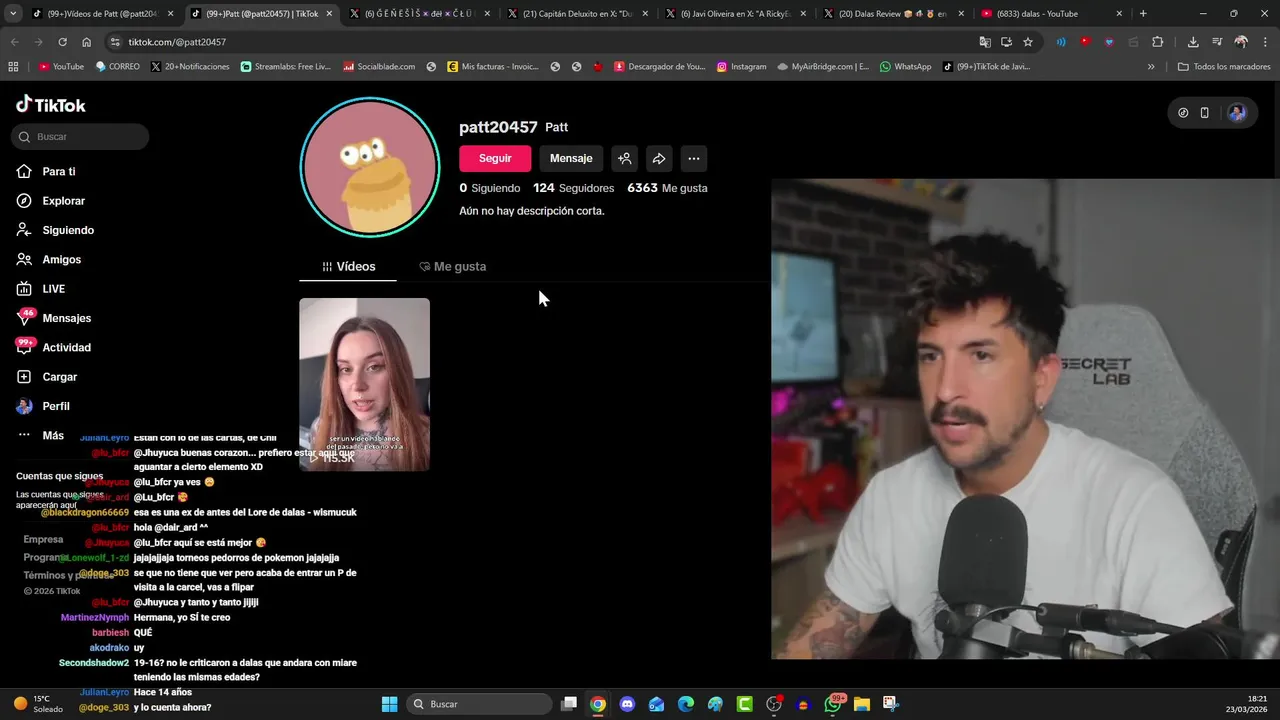Switch to the Javi Oliveira X tab
The image size is (1280, 720).
[x=735, y=14]
